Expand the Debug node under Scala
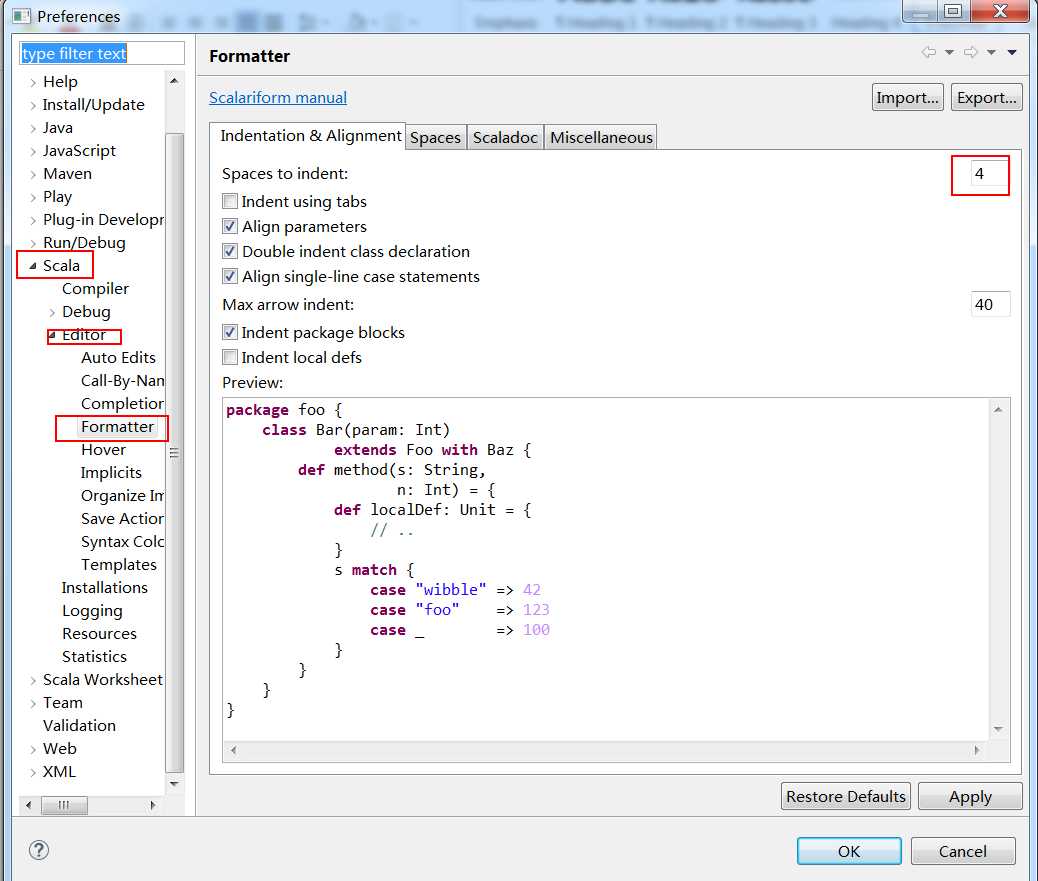Image resolution: width=1038 pixels, height=881 pixels. point(52,312)
